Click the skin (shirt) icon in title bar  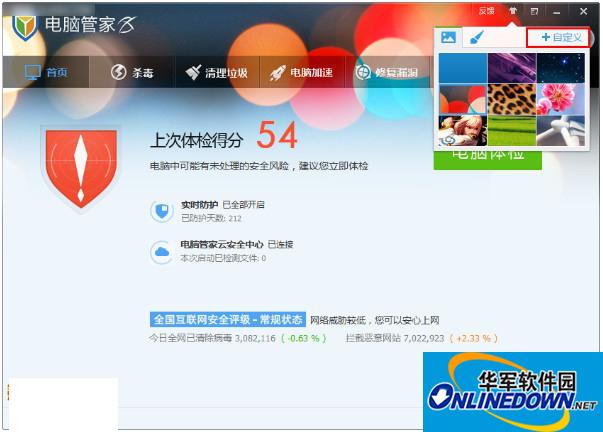513,11
